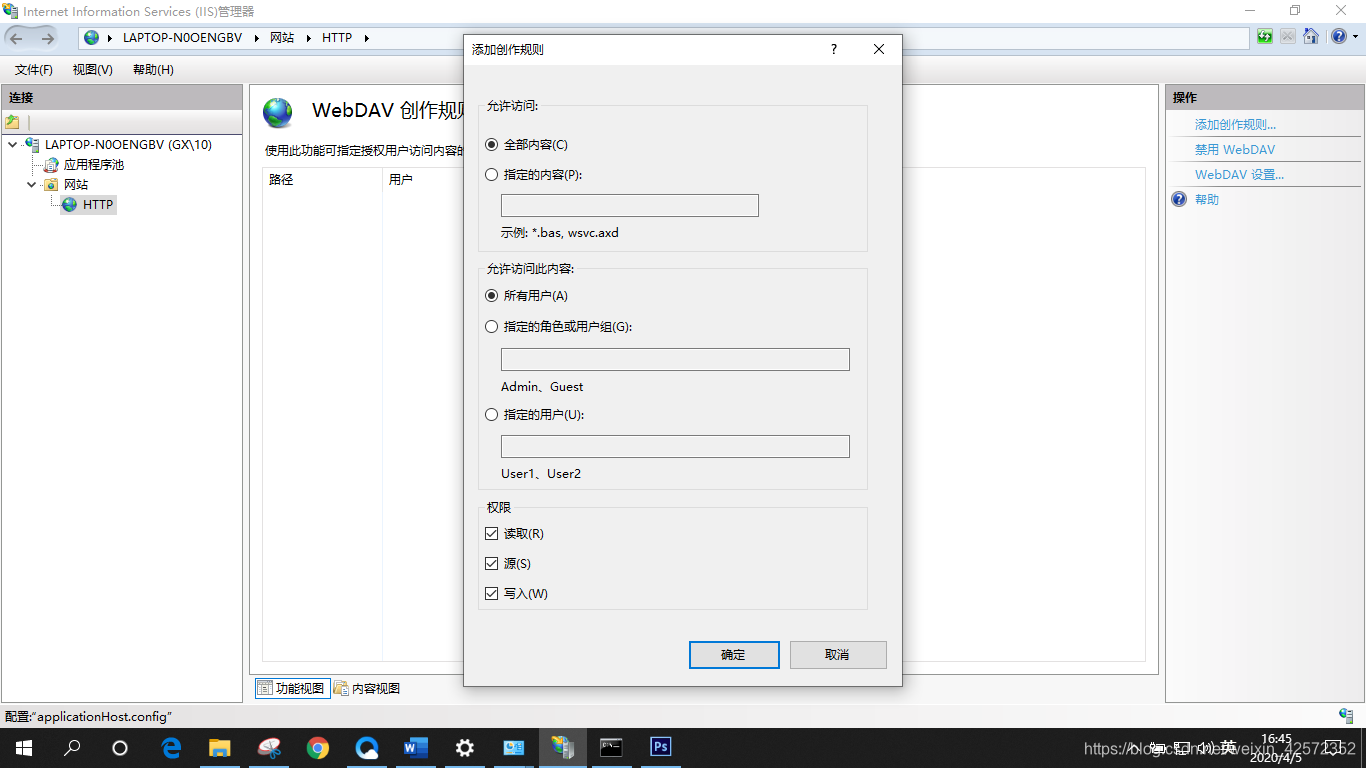
Task: Click the 用户 column header
Action: point(401,180)
